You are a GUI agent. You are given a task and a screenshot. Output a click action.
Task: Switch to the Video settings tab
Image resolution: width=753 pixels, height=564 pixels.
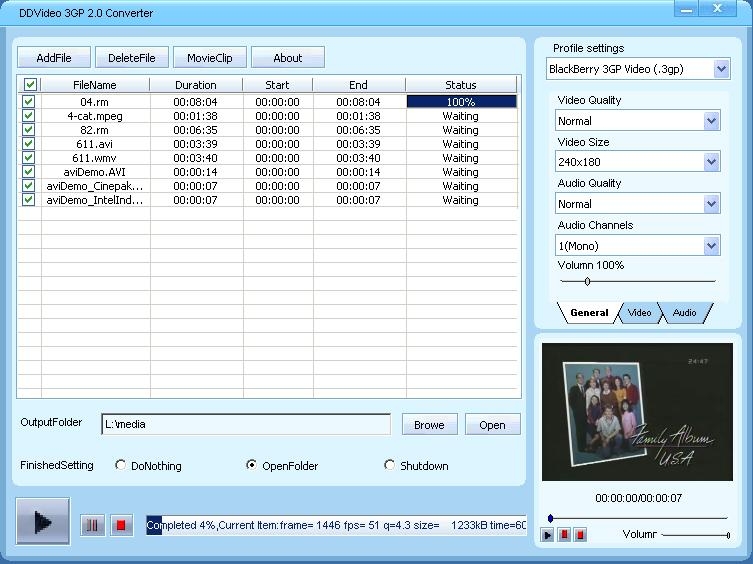639,313
